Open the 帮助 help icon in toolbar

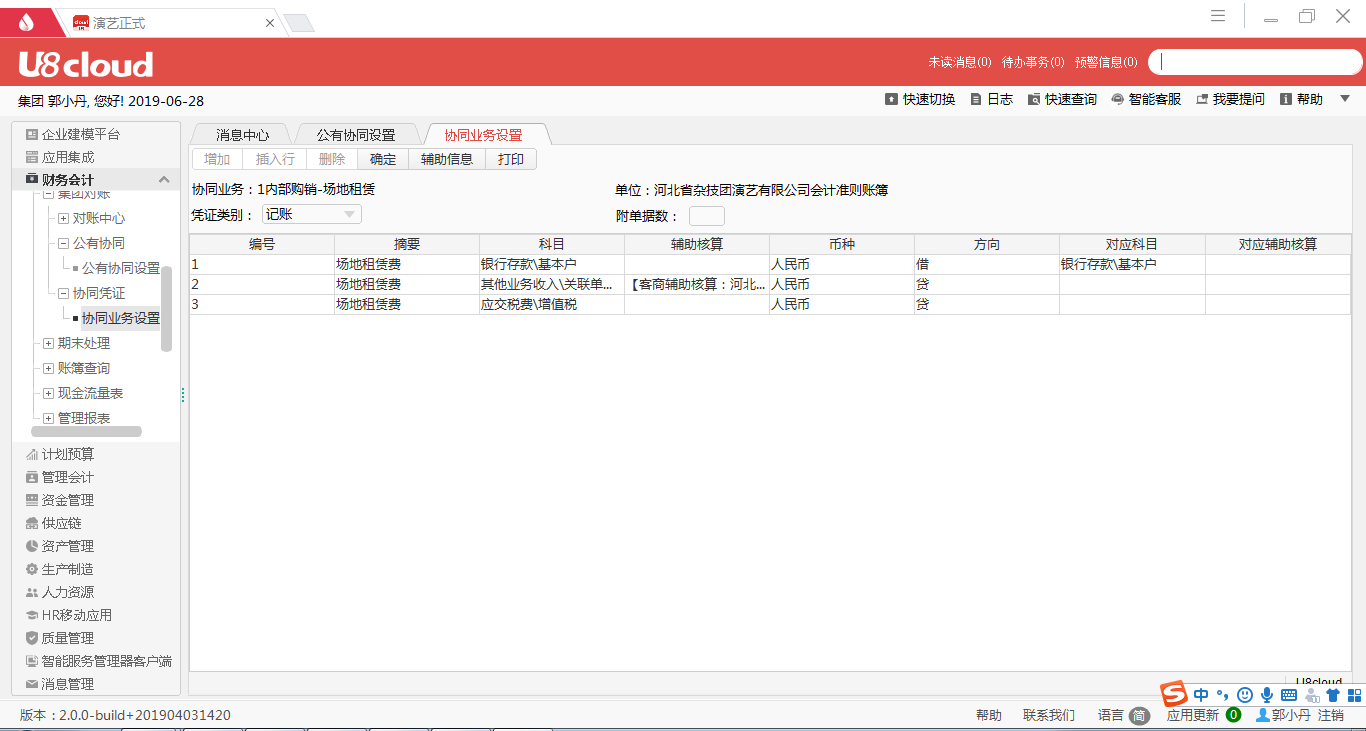tap(1286, 100)
